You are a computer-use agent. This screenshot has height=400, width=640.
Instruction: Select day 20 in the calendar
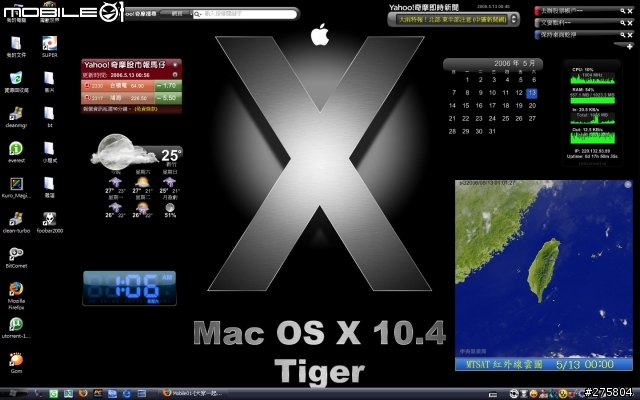point(532,106)
